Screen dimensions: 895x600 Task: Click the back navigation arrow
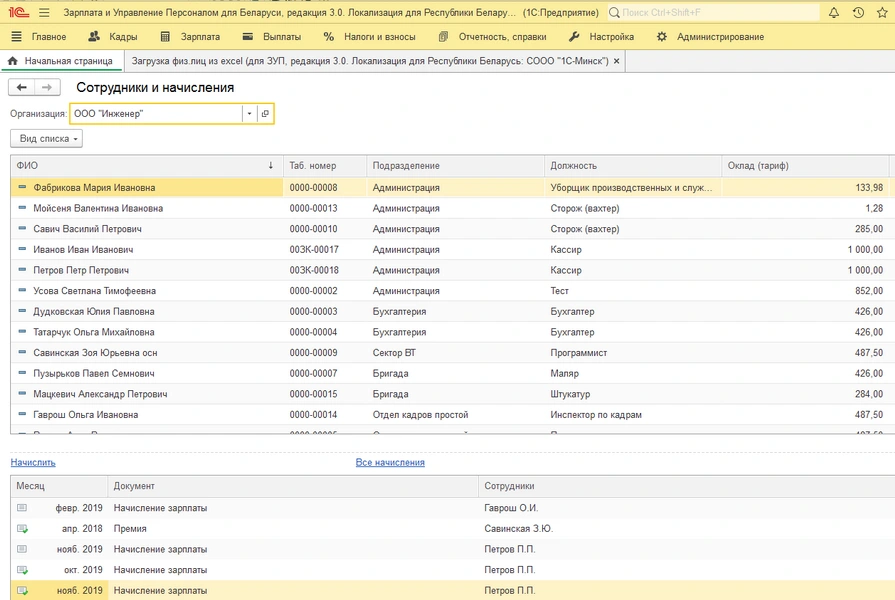click(22, 88)
